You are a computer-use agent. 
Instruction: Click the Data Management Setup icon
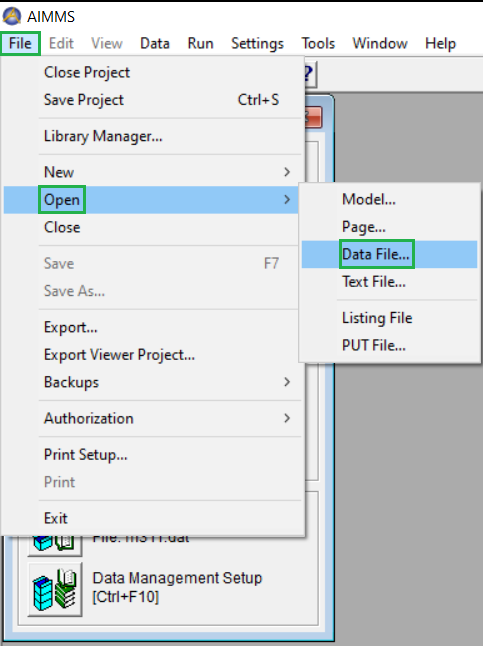point(55,589)
